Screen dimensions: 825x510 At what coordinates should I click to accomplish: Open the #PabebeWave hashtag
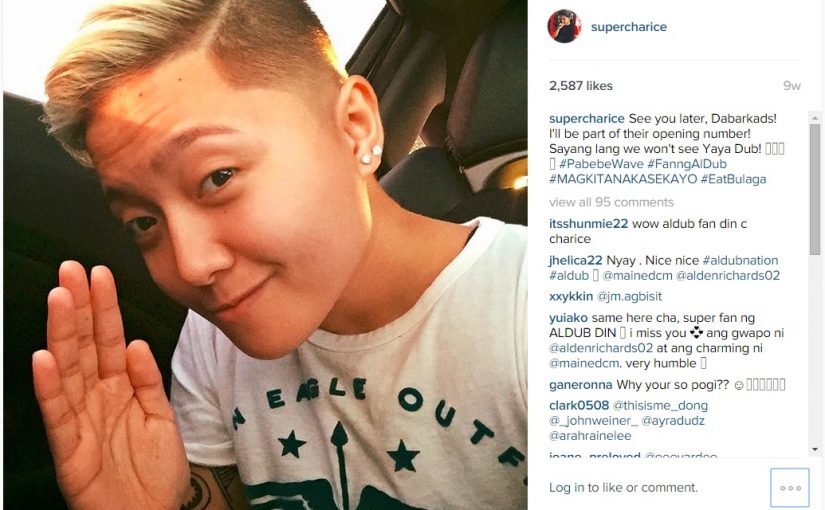point(601,164)
